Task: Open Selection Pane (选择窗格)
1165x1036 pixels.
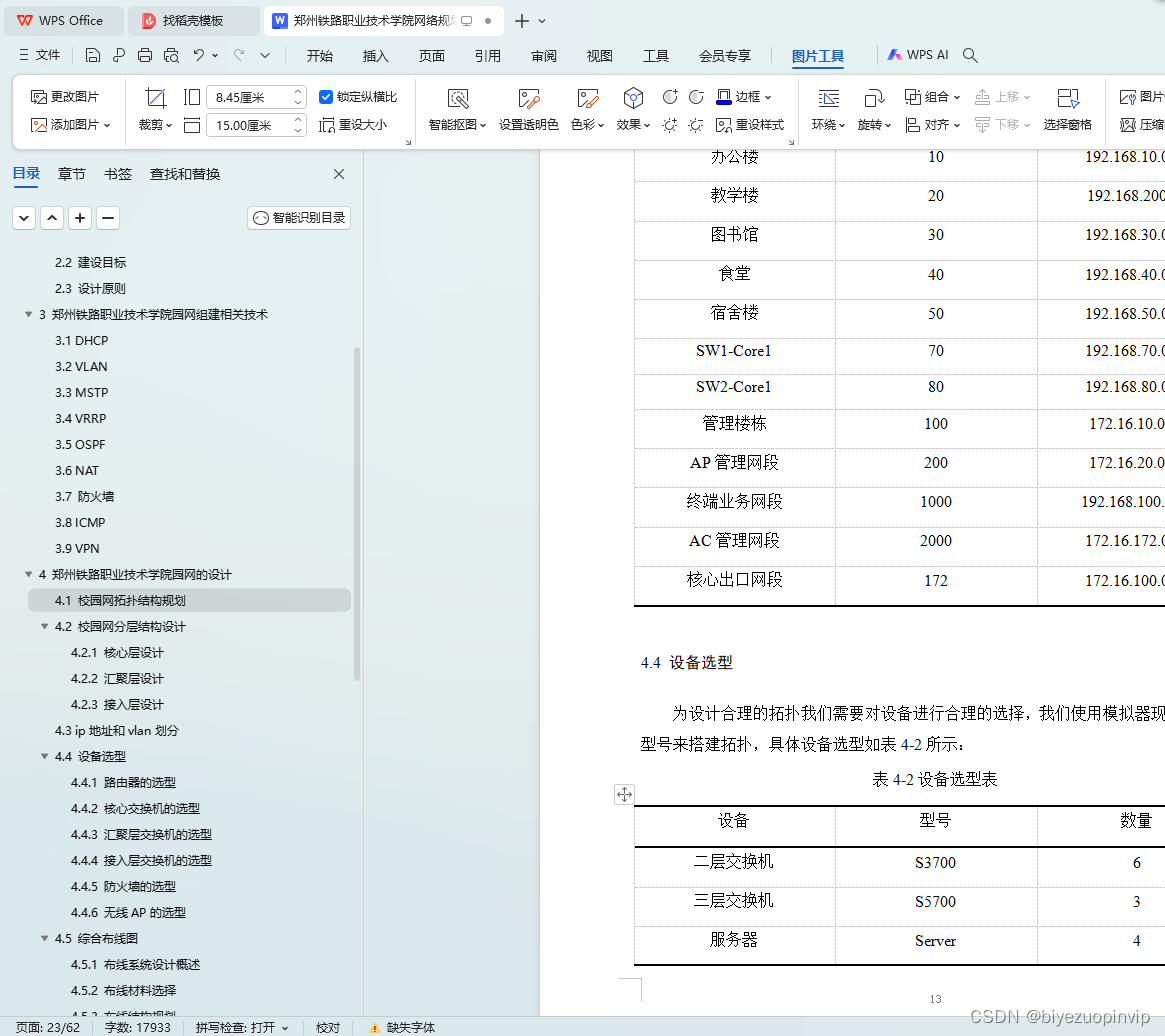Action: (x=1068, y=109)
